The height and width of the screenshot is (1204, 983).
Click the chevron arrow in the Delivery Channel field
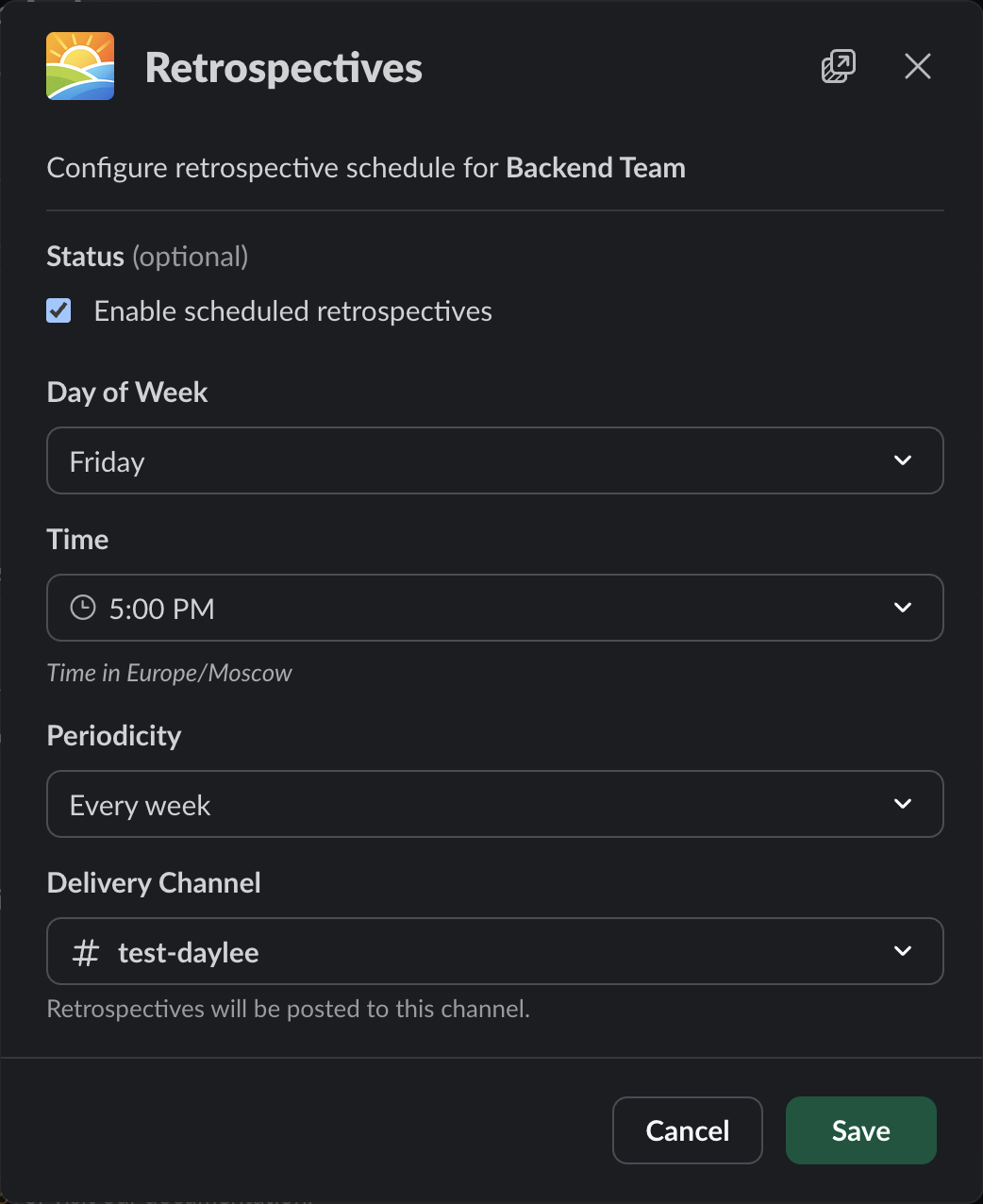[903, 951]
